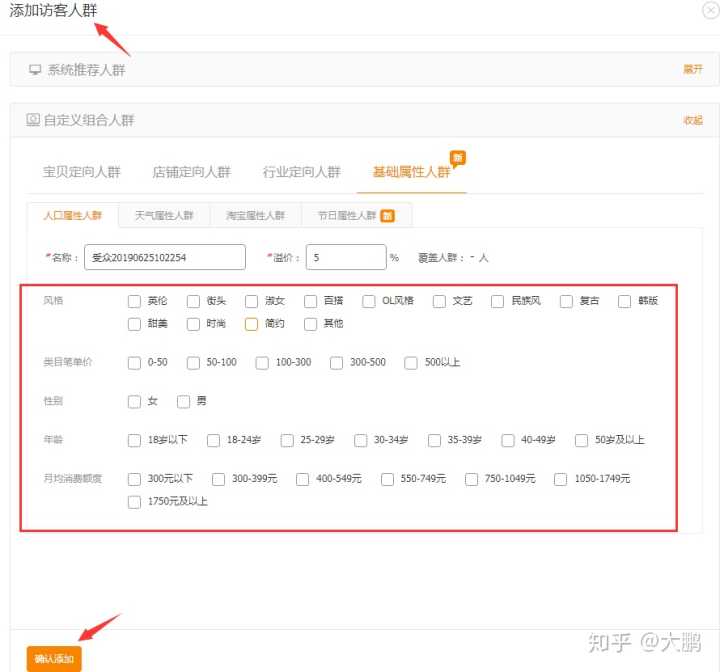Click the monitor icon beside 系统推荐人群
Screen dimensions: 720x672
(x=35, y=70)
